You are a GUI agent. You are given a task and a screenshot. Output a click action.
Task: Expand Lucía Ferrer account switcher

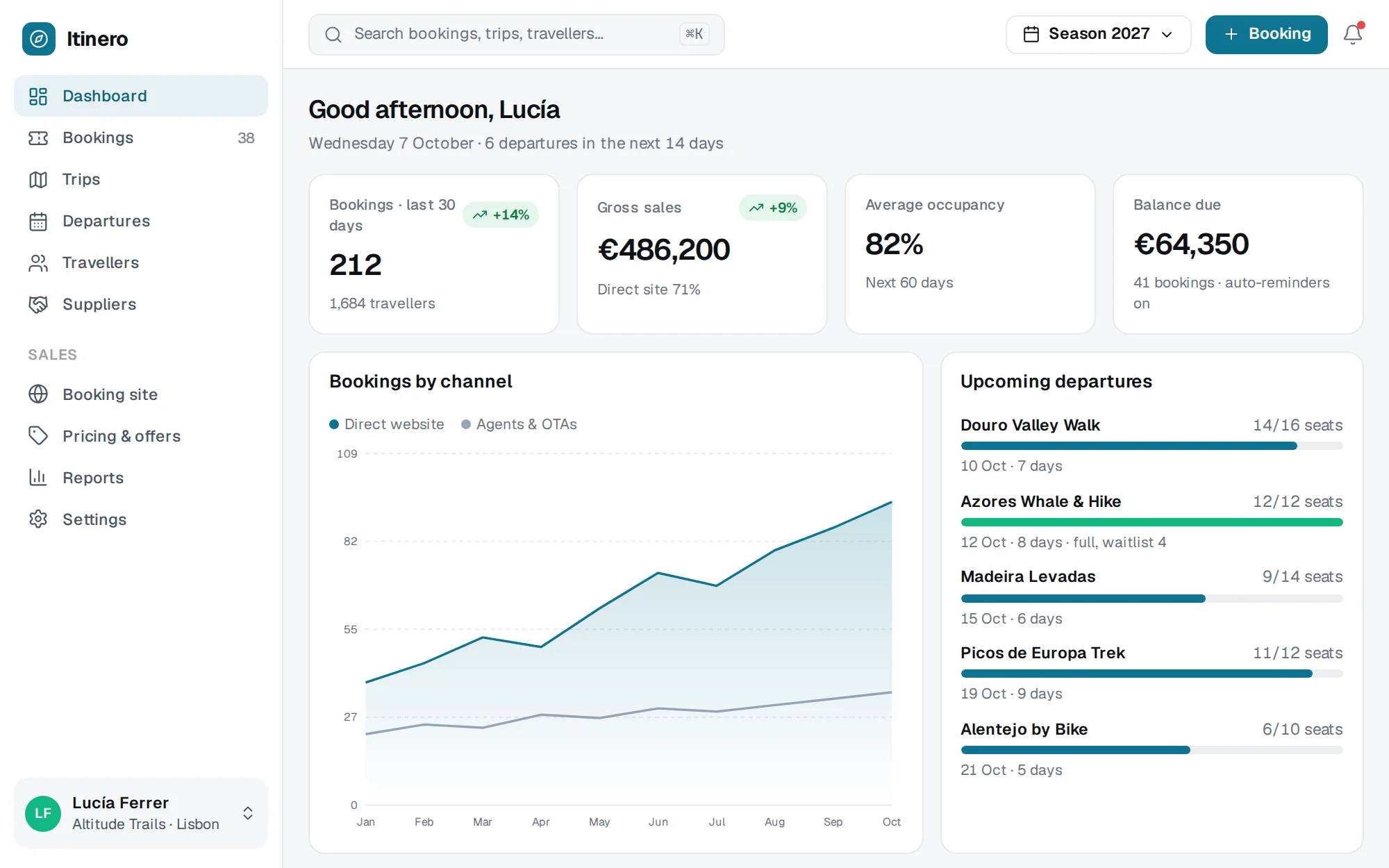click(141, 813)
